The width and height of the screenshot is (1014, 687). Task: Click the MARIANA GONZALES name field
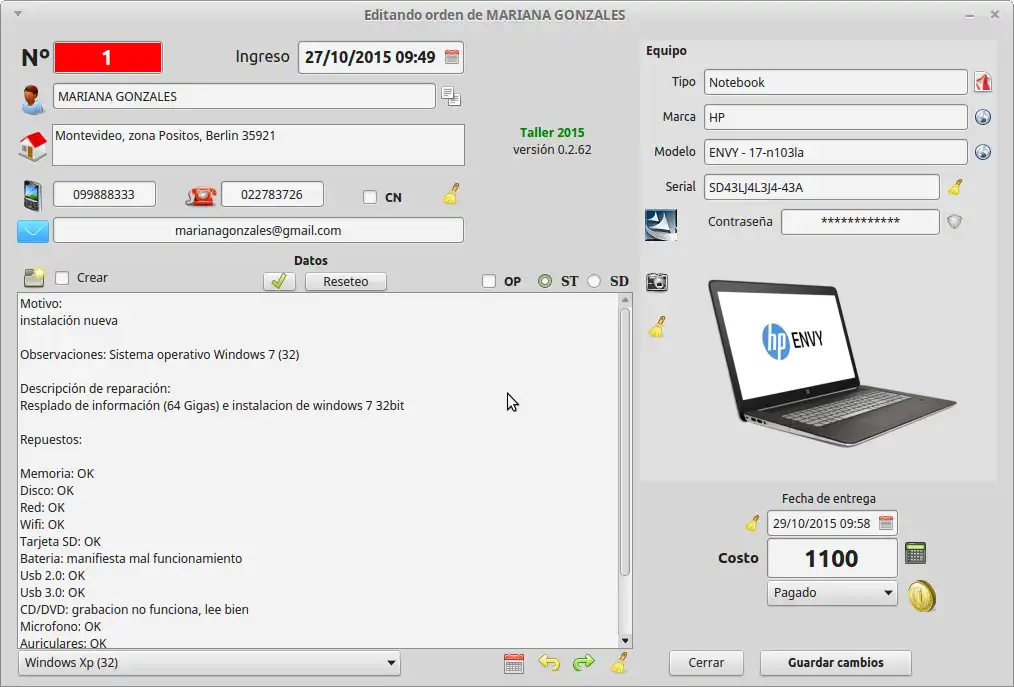click(x=244, y=96)
